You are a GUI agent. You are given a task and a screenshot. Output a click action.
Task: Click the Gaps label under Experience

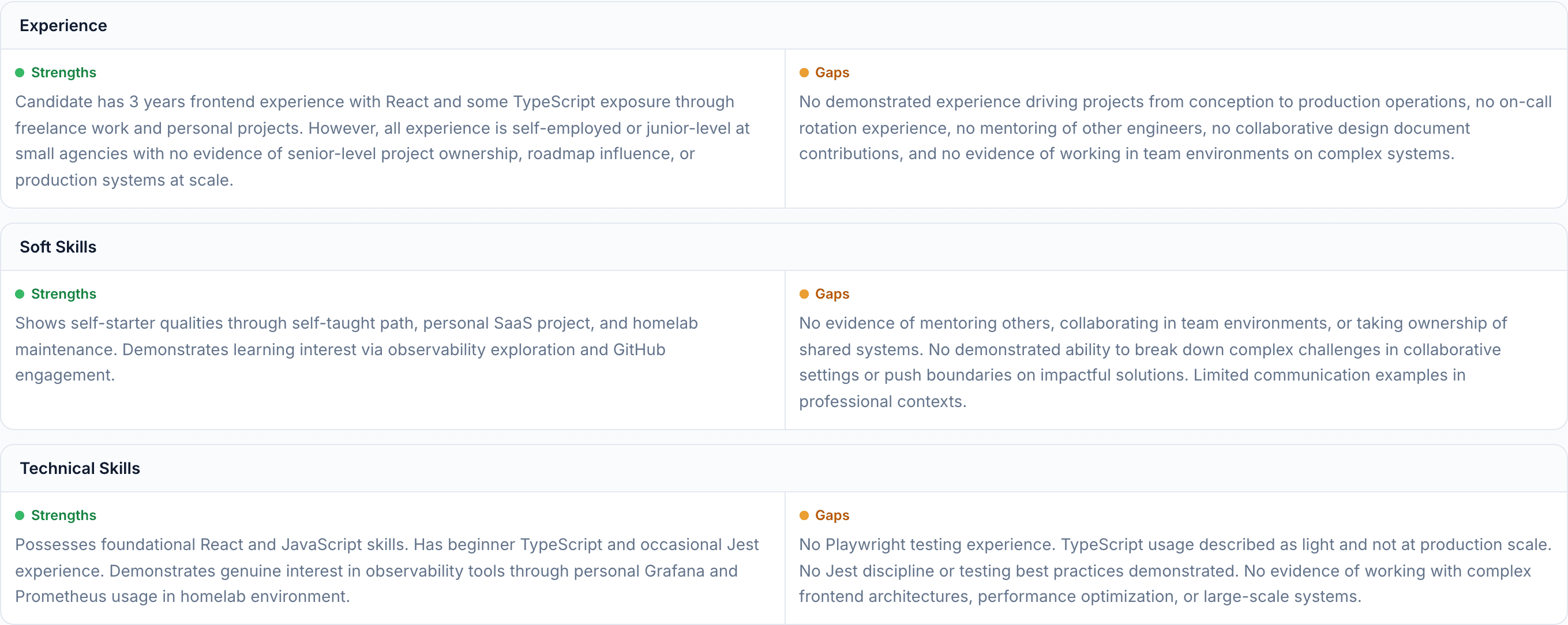(831, 73)
